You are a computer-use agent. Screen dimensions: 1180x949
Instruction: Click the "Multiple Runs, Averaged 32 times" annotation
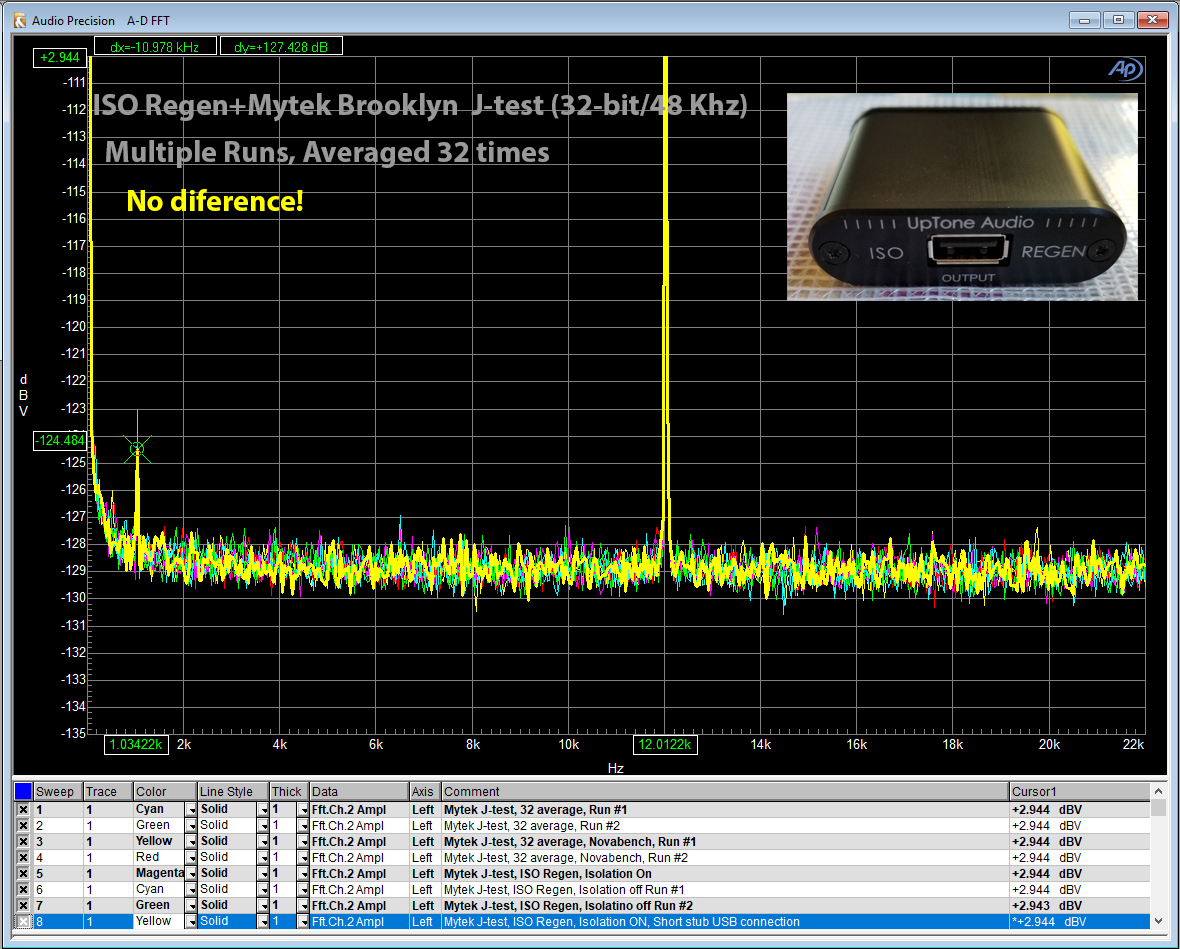327,152
